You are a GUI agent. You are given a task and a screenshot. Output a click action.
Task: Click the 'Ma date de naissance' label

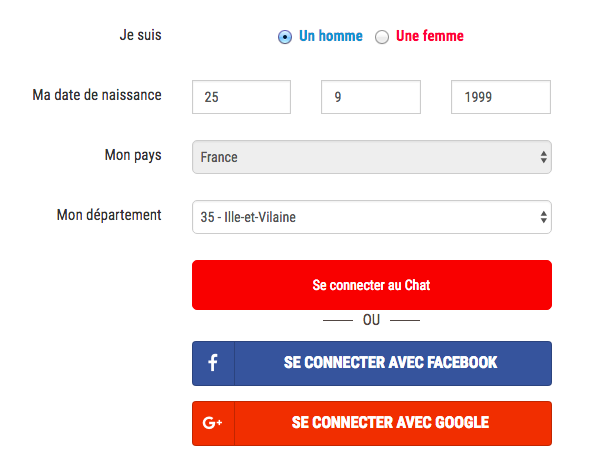point(97,95)
